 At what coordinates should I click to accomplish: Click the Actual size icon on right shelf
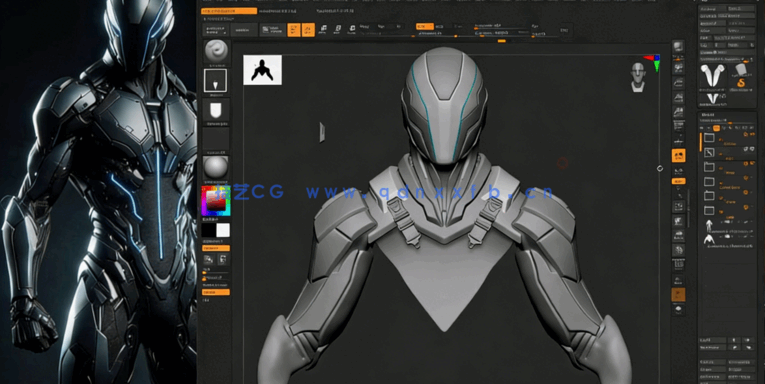point(678,98)
